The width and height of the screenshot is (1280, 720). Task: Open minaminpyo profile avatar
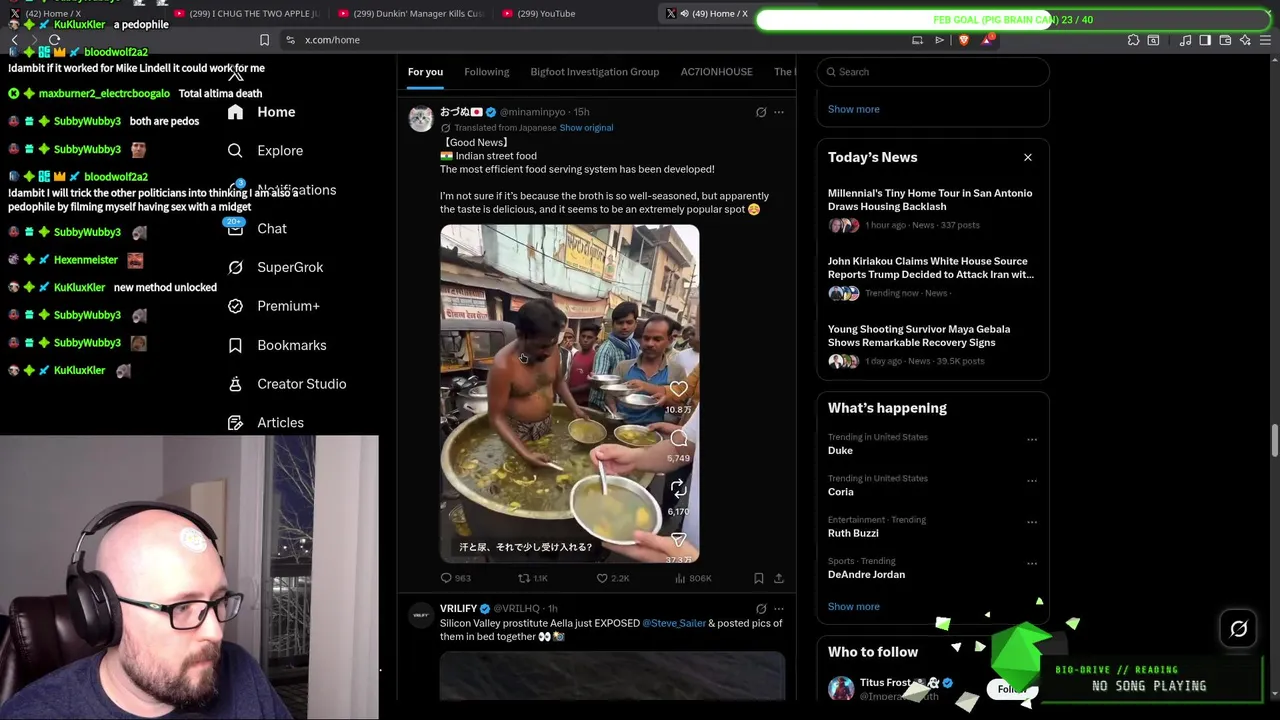(x=421, y=119)
